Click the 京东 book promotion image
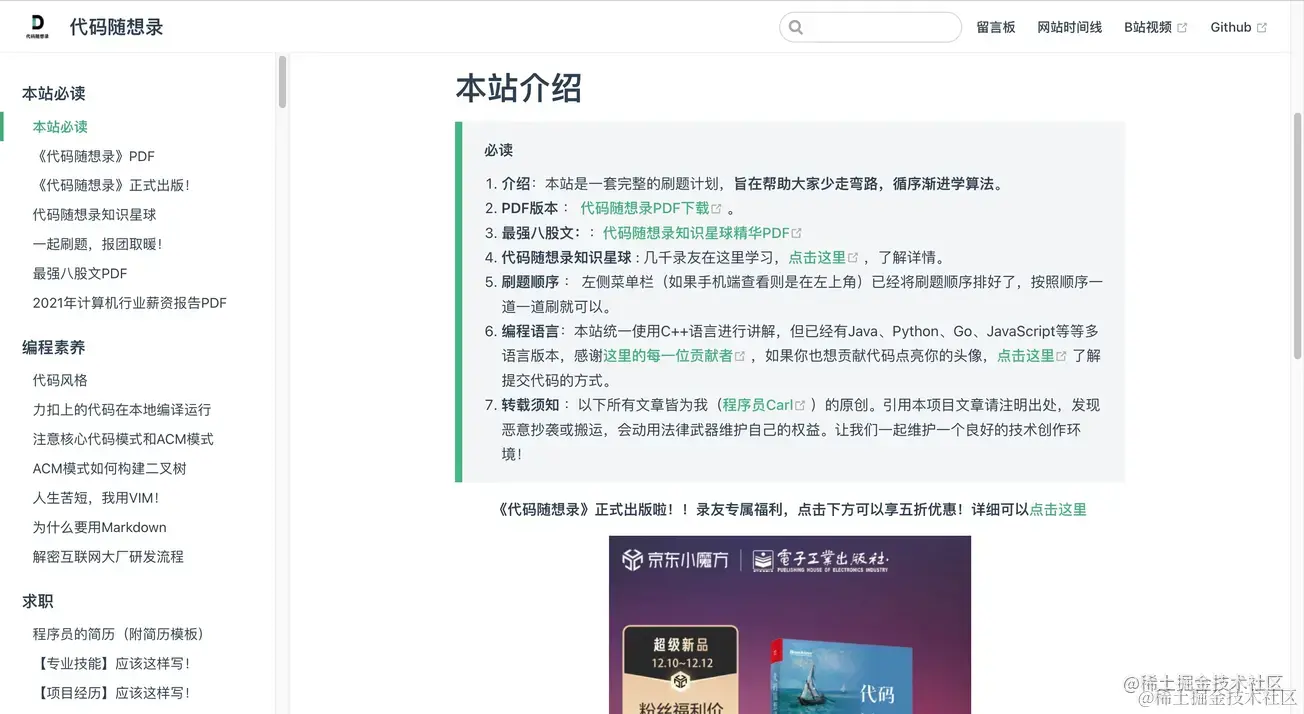 [x=790, y=625]
